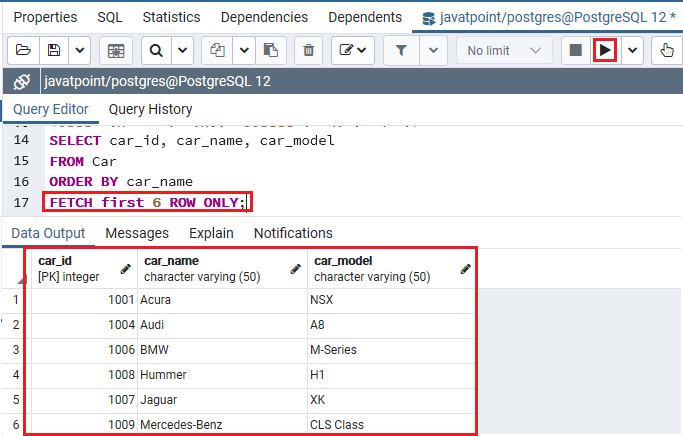Viewport: 683px width, 436px height.
Task: Open the Notifications tab
Action: pyautogui.click(x=293, y=233)
